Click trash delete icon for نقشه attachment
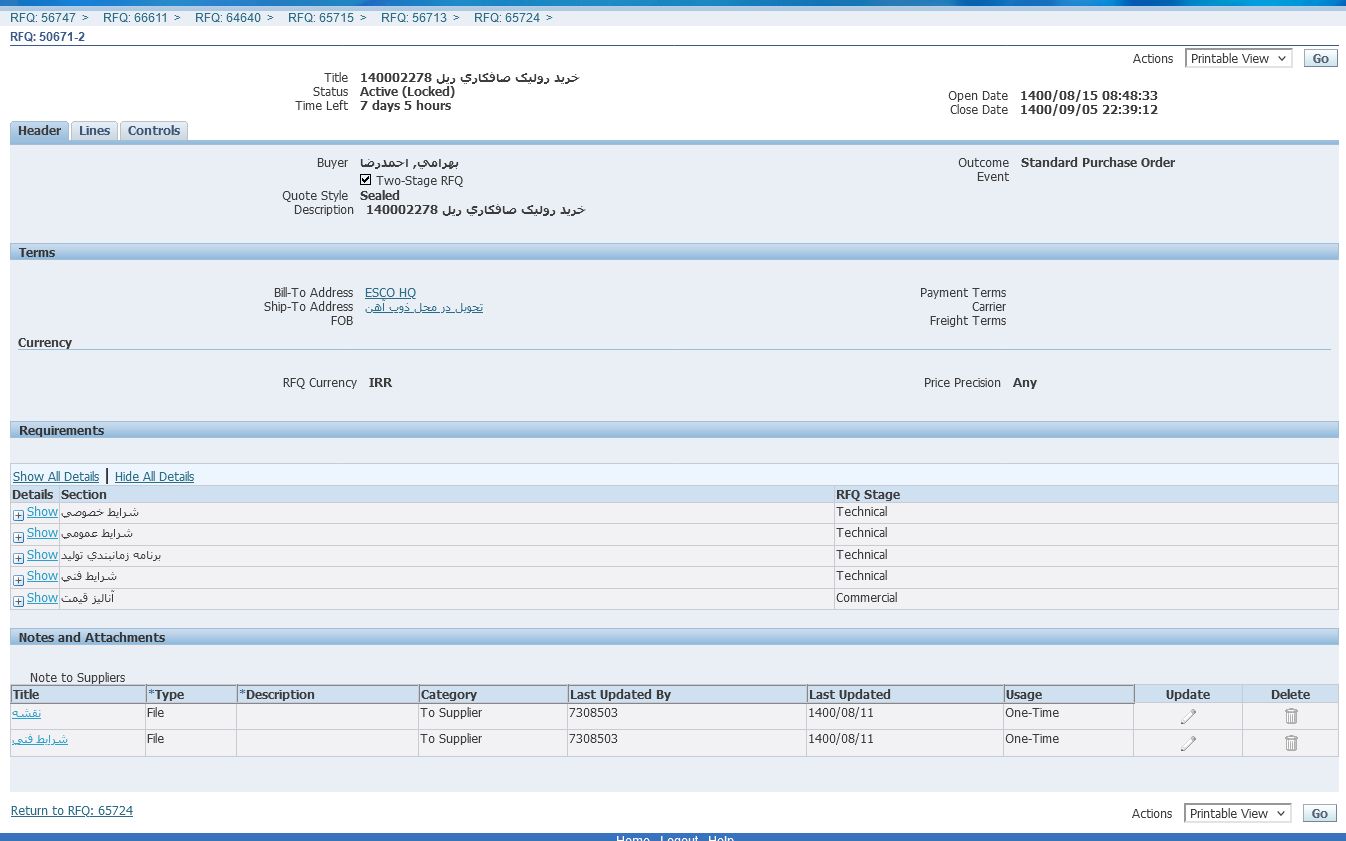The image size is (1346, 841). coord(1291,716)
